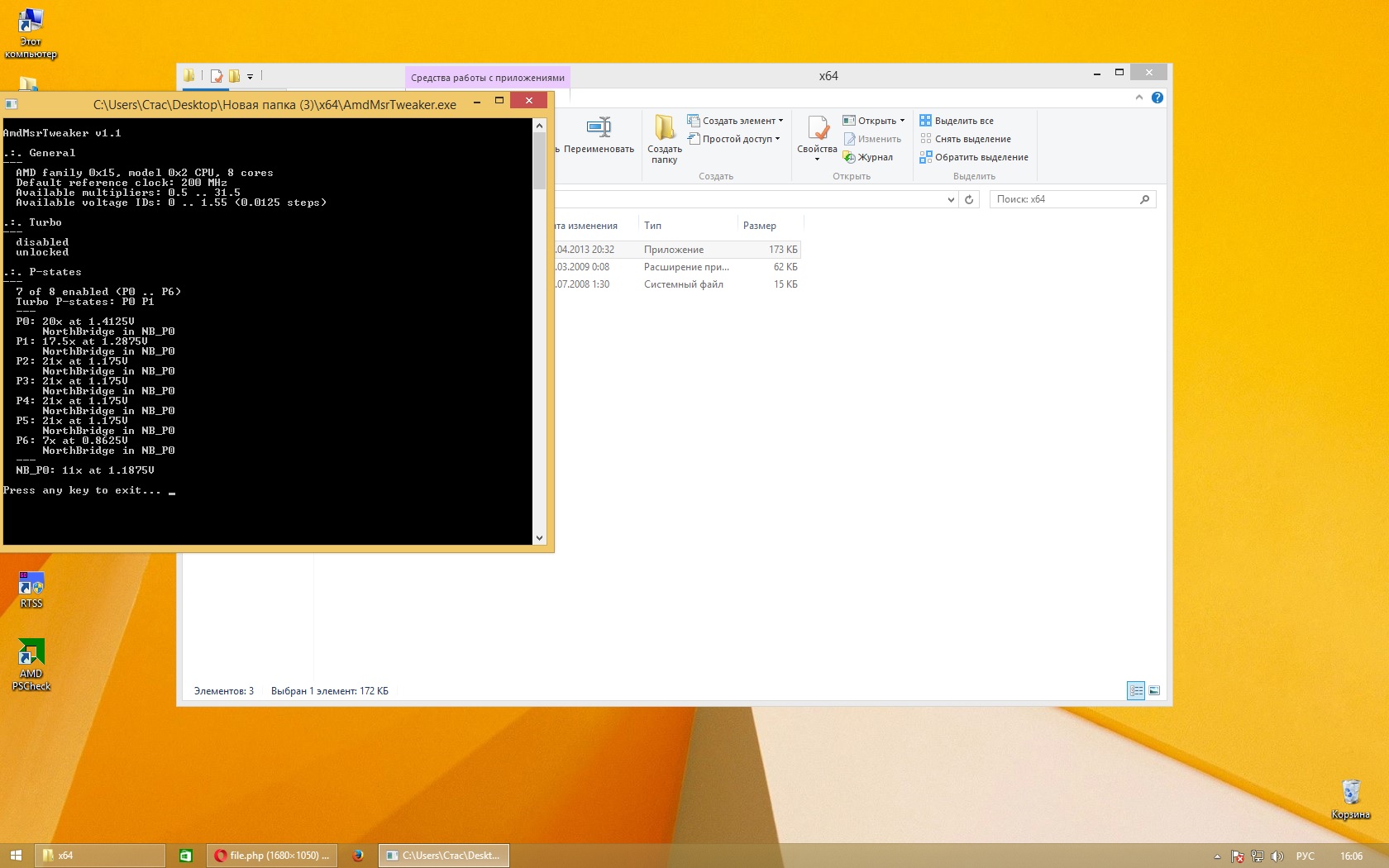Click the console scrollbar up arrow
The image size is (1389, 868).
tap(540, 126)
